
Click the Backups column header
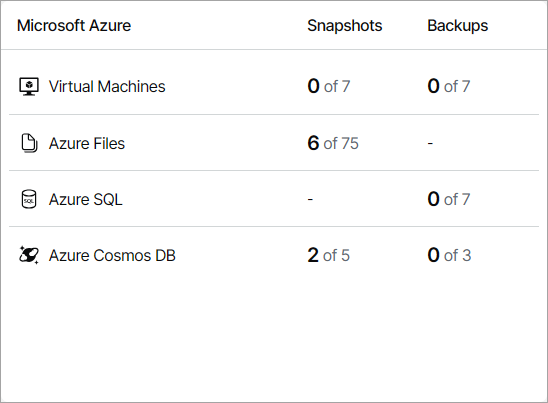point(457,26)
